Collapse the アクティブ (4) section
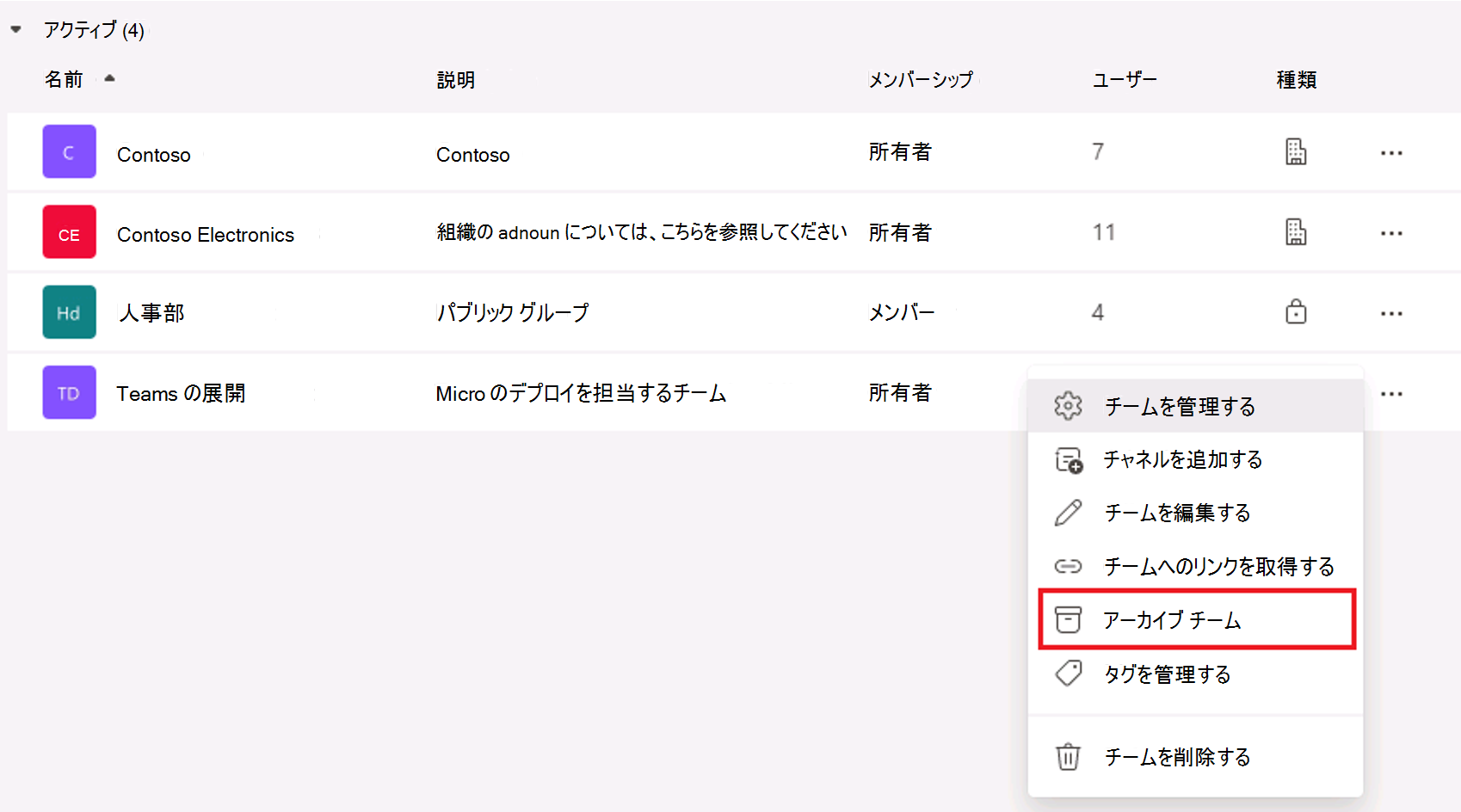This screenshot has height=812, width=1461. [15, 30]
